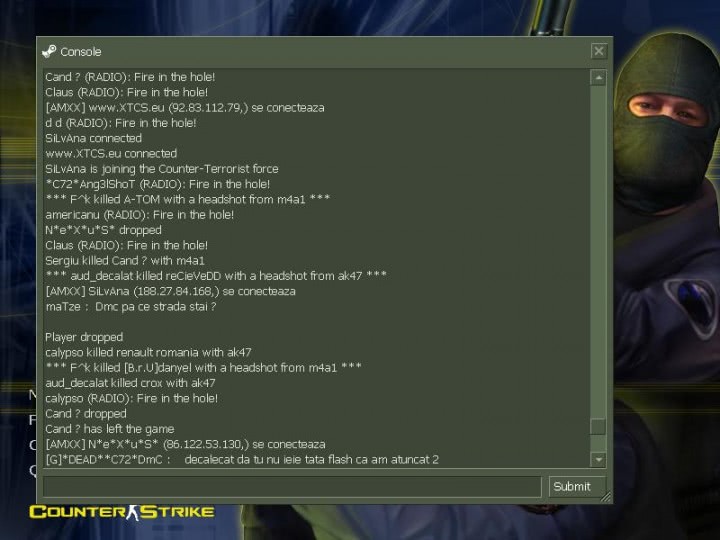This screenshot has height=540, width=720.
Task: Click the Counter-Strike logo
Action: [x=122, y=512]
